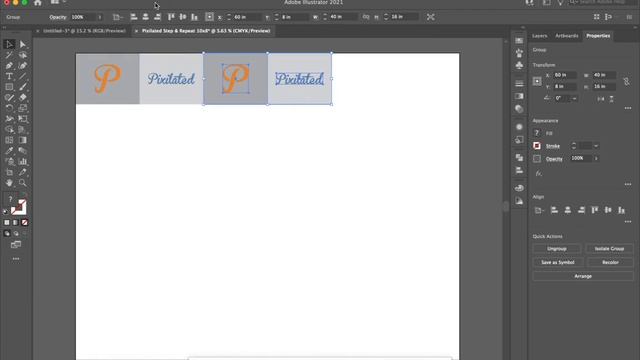Toggle constrain proportions link in Properties Transform
Image resolution: width=640 pixels, height=360 pixels.
coord(627,82)
